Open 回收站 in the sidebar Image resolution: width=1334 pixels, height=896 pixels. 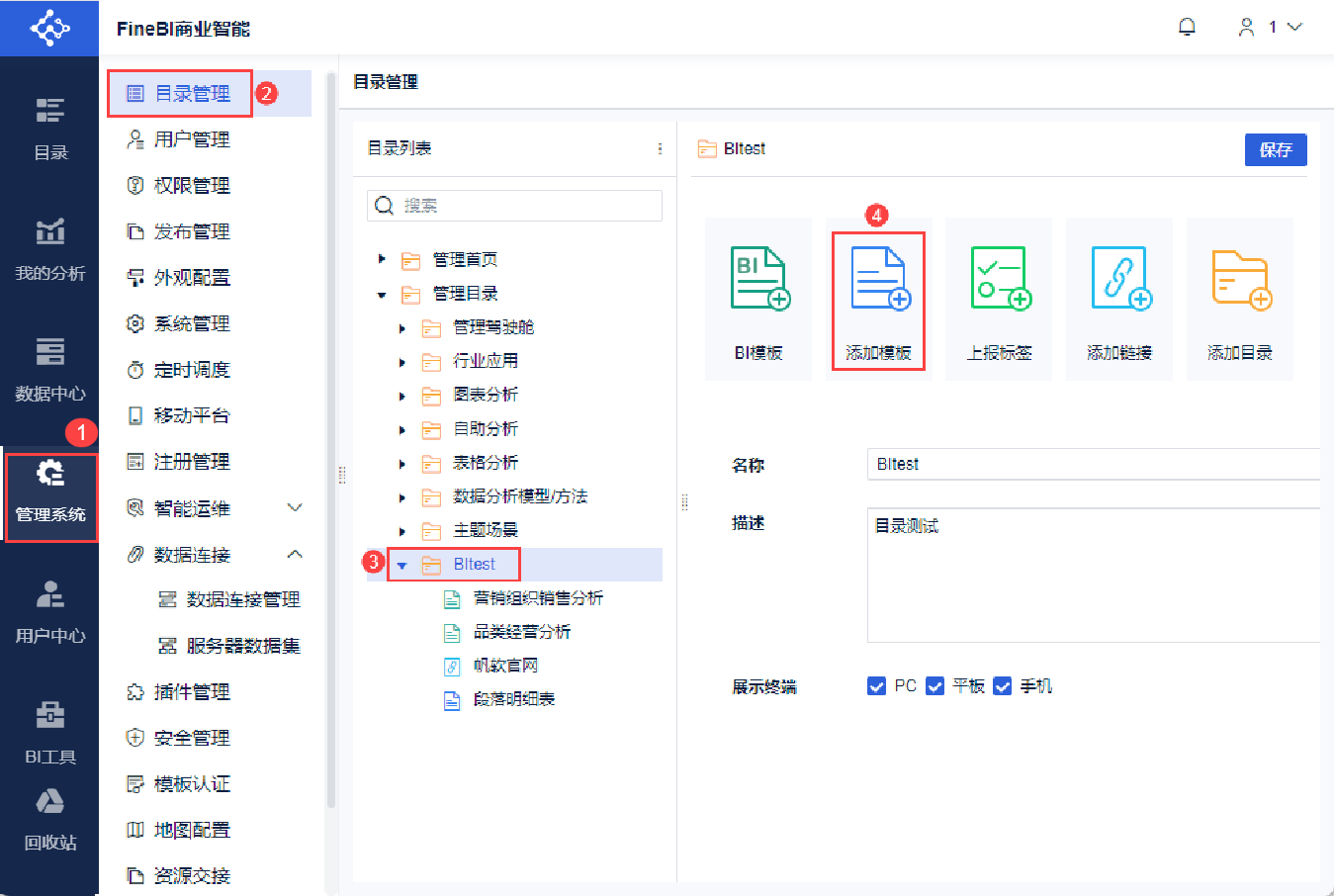[49, 821]
